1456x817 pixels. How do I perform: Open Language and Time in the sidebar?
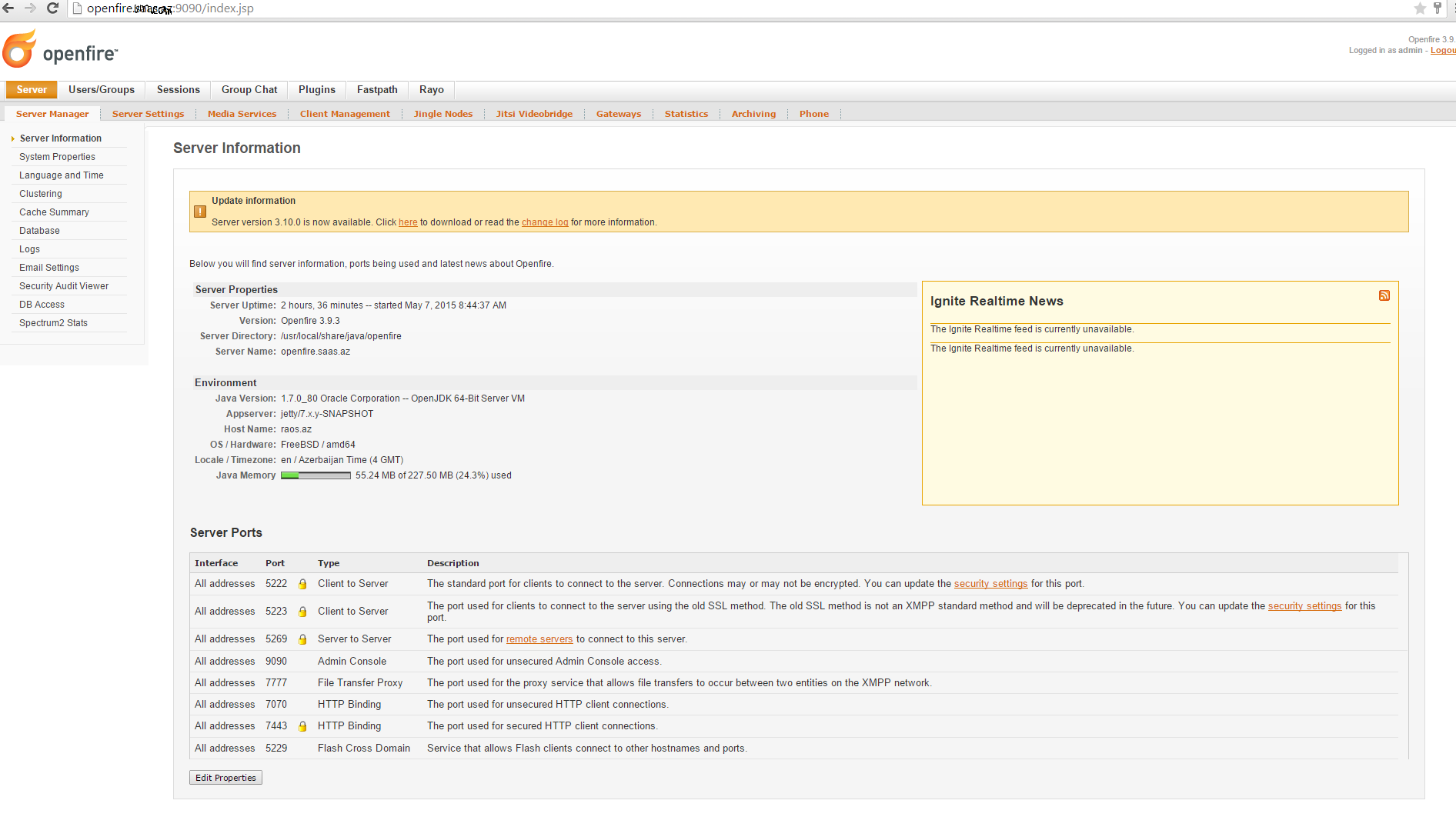[x=62, y=175]
